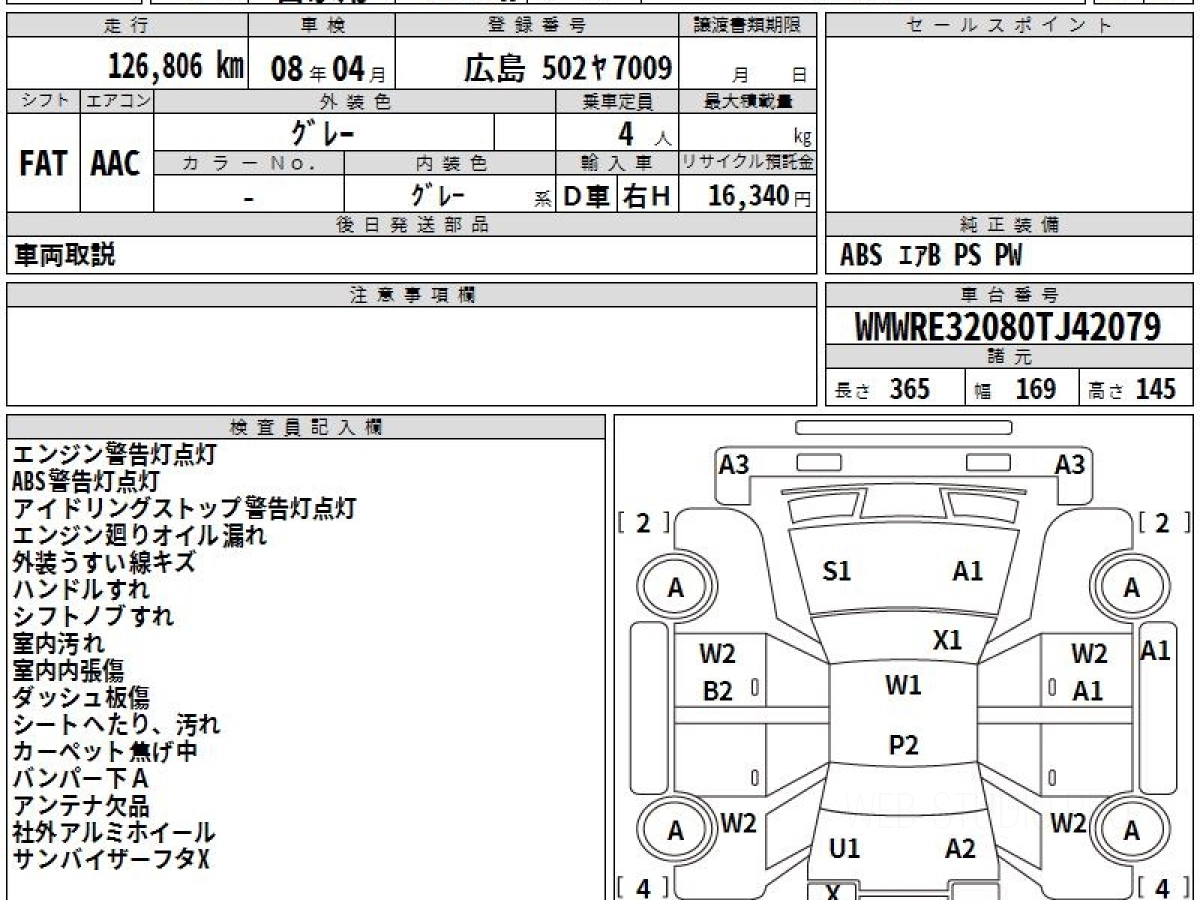1200x900 pixels.
Task: Click the note 社外アルミホイール
Action: (114, 832)
